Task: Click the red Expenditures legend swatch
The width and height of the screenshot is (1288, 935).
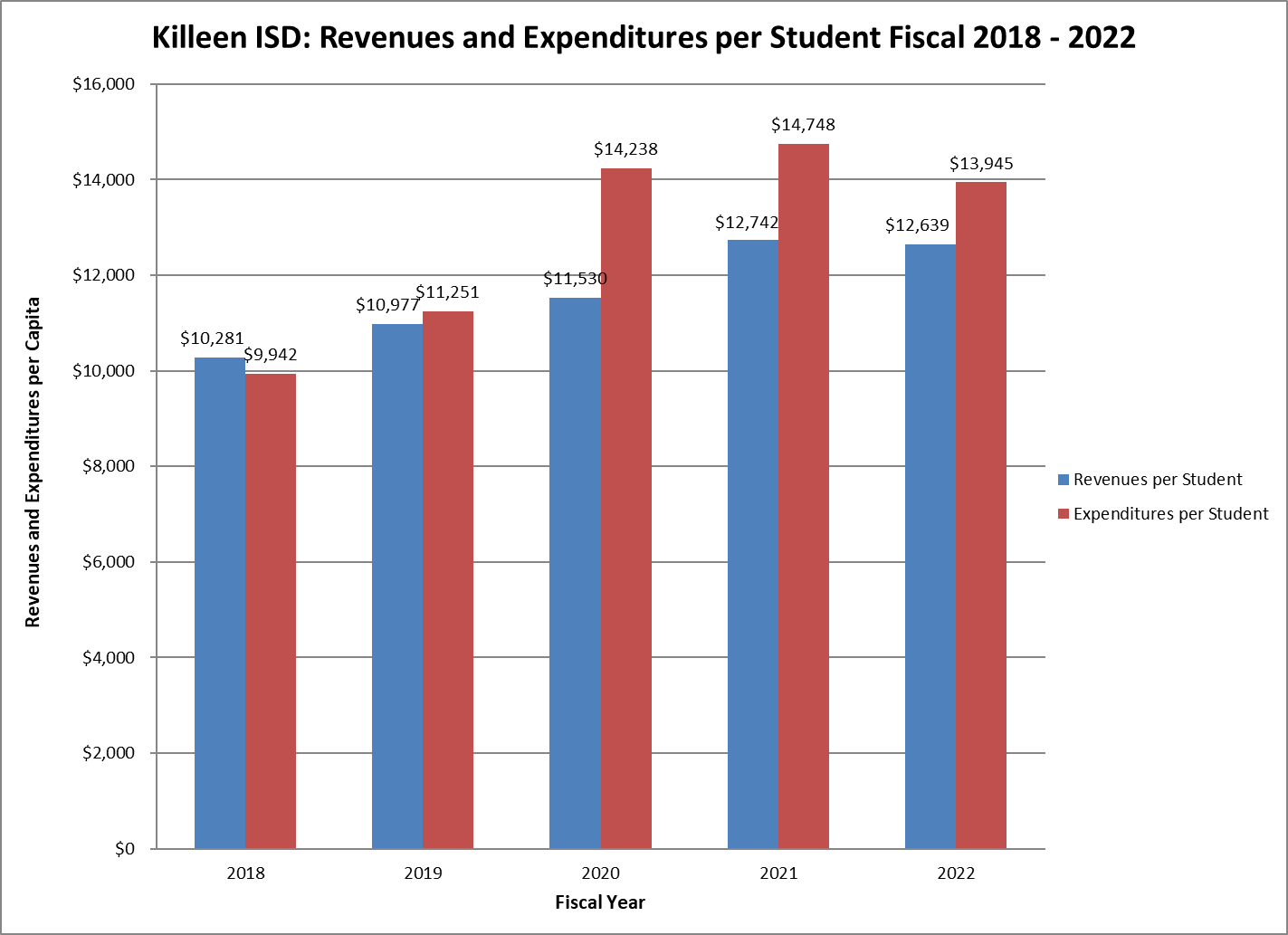Action: tap(1064, 514)
